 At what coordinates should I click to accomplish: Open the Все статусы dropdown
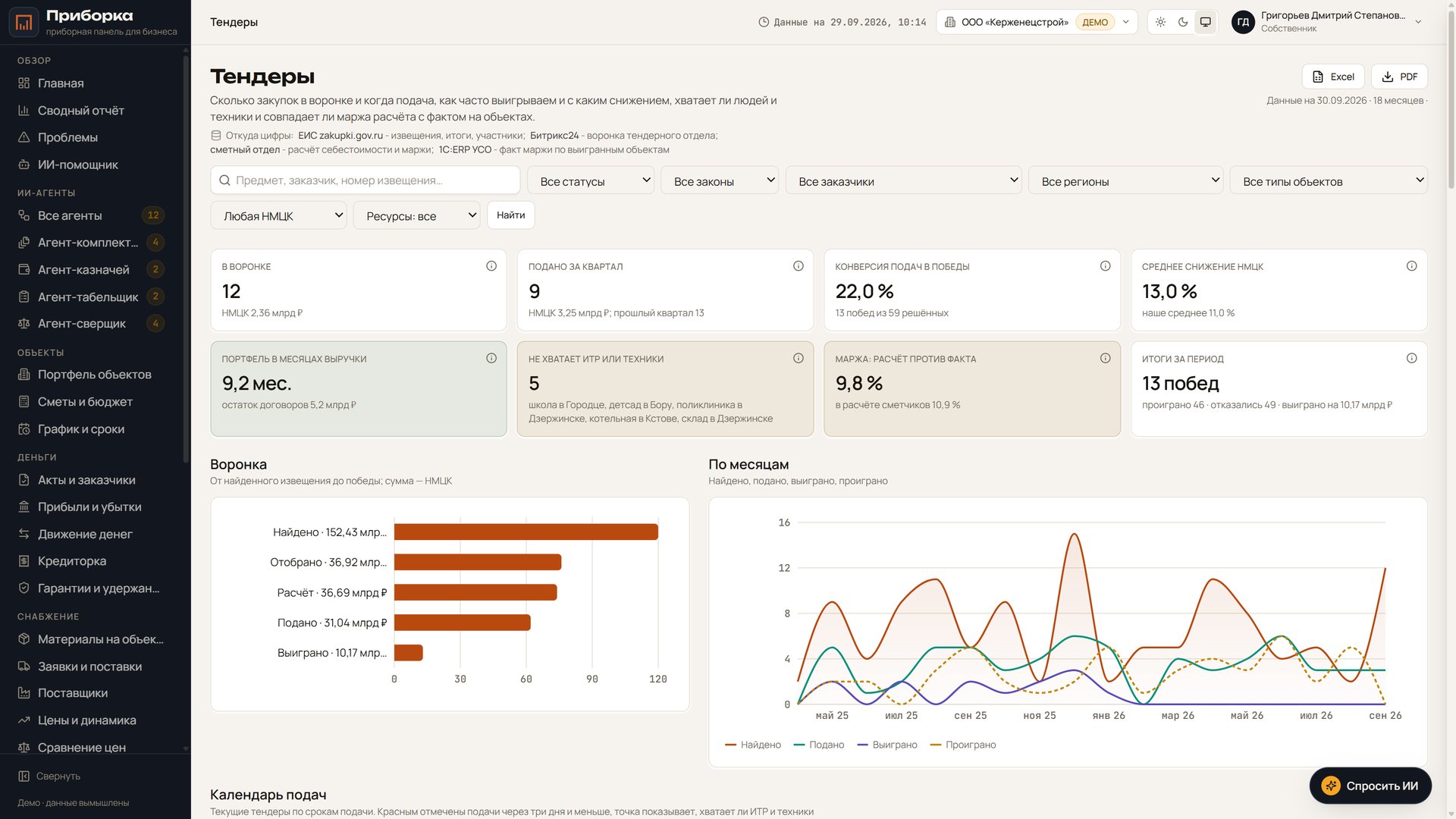[591, 180]
